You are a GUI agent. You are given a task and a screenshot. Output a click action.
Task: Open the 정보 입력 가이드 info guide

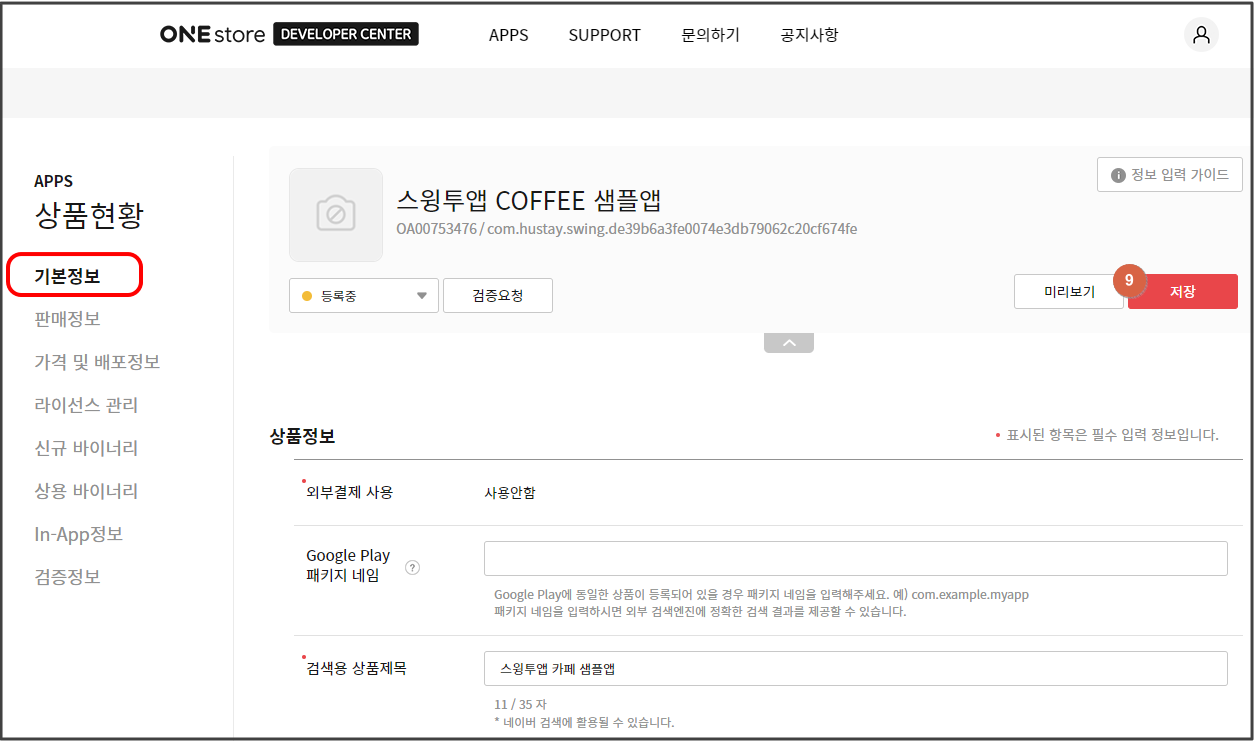click(1169, 175)
